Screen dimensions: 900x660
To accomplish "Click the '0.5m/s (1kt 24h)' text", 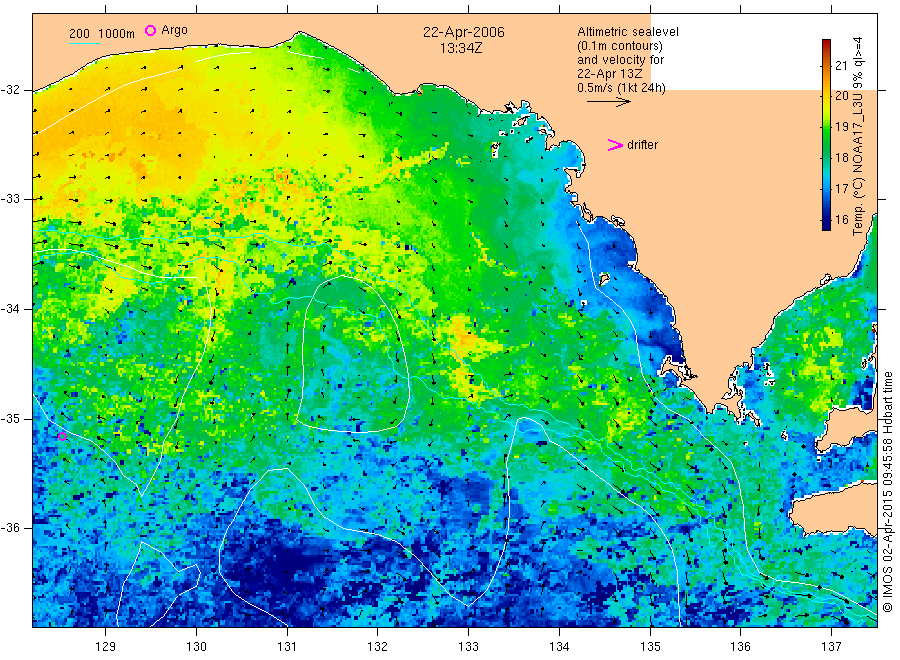I will (x=621, y=88).
